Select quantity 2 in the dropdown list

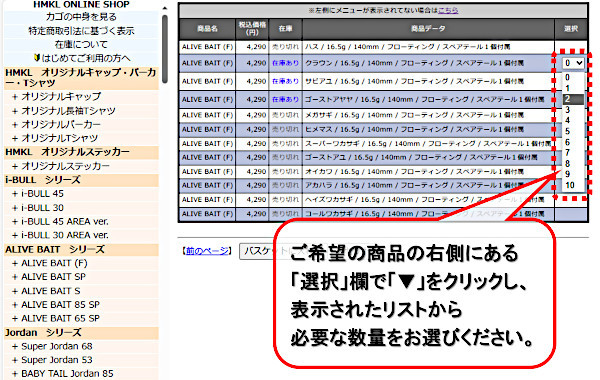[x=573, y=99]
